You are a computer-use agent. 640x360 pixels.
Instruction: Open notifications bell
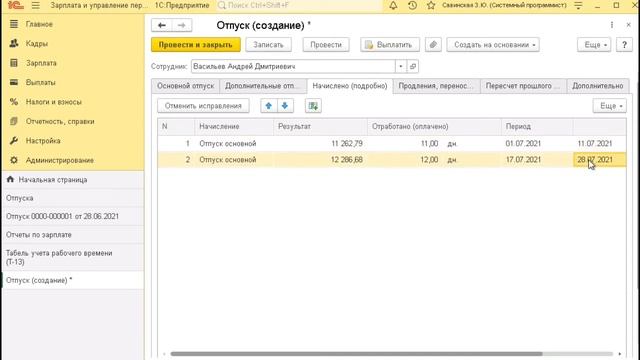tap(393, 5)
